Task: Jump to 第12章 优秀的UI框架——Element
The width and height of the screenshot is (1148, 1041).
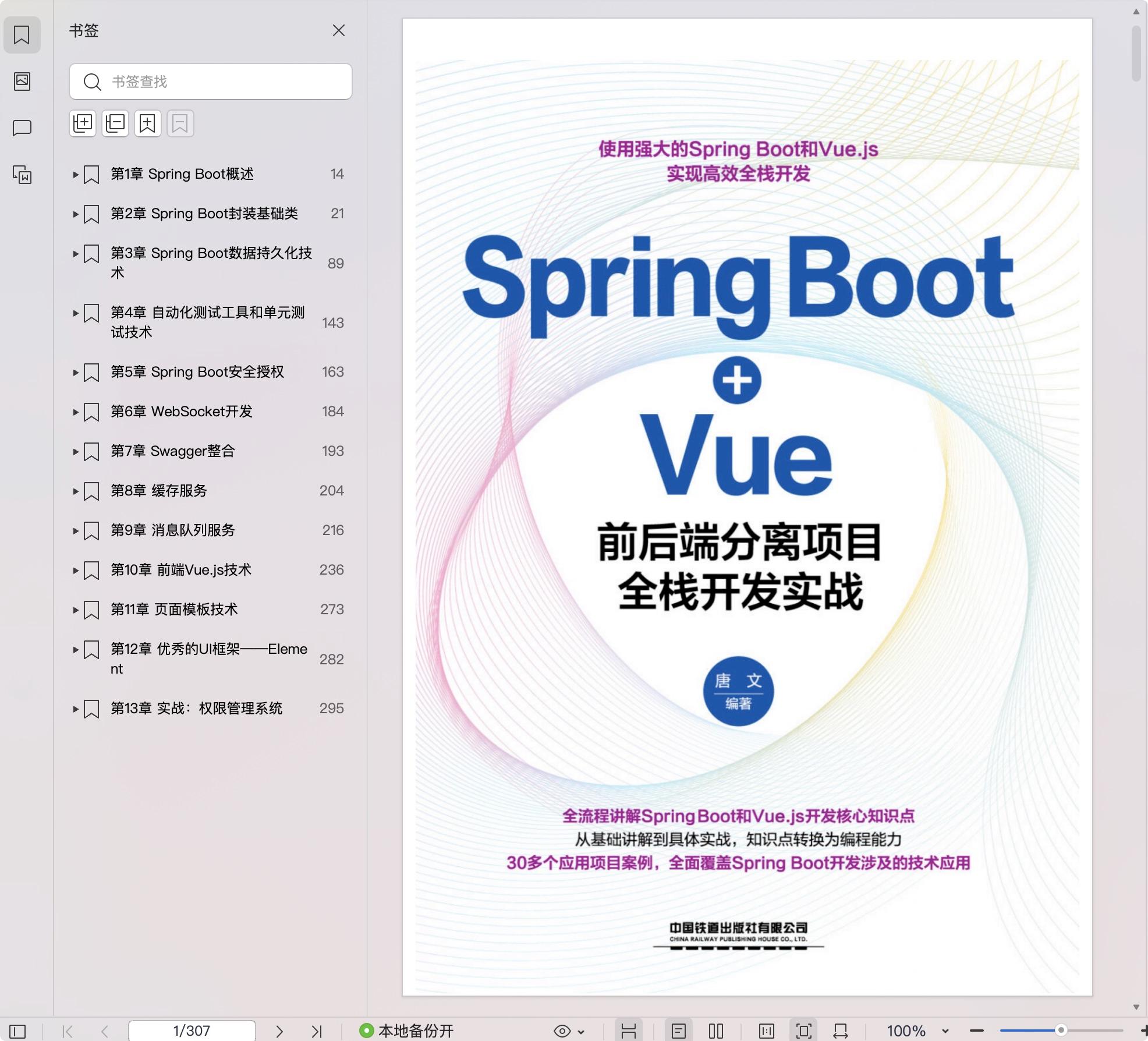Action: pyautogui.click(x=209, y=658)
